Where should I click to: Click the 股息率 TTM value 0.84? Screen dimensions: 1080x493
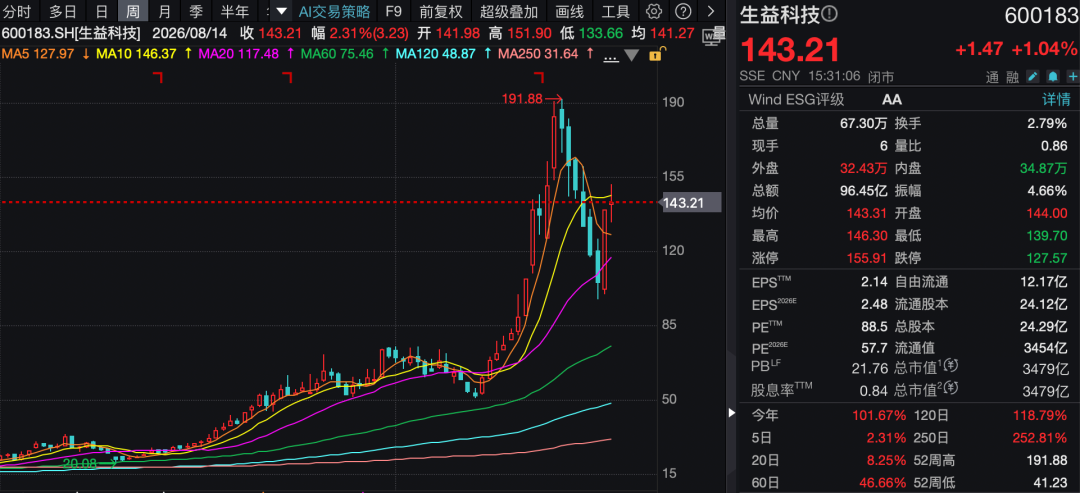[x=871, y=392]
